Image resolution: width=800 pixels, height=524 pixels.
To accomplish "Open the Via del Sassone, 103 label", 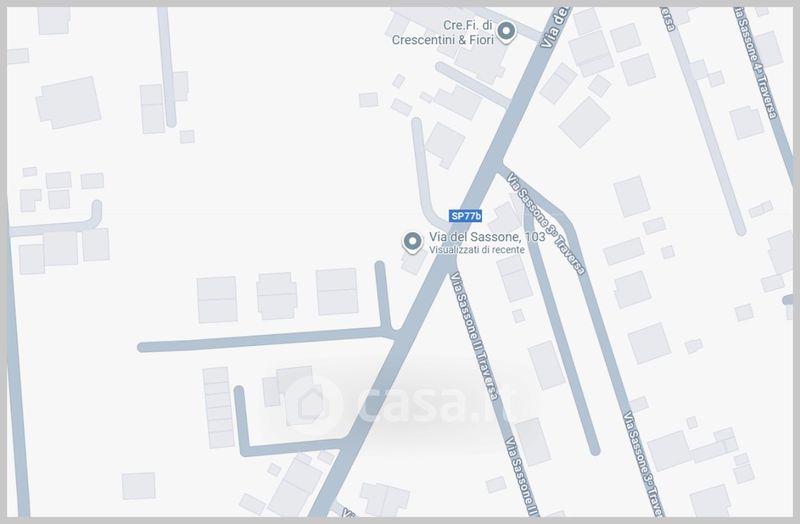I will [x=487, y=237].
